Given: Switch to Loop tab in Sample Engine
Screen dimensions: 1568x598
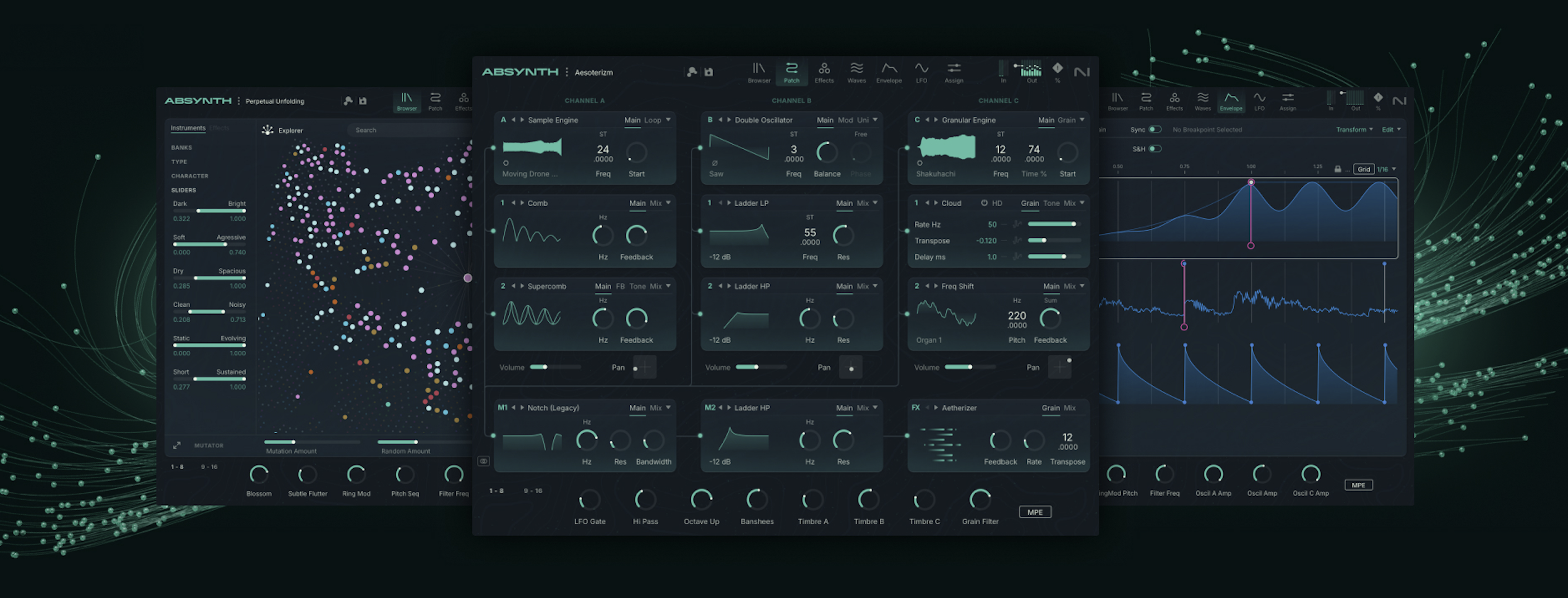Looking at the screenshot, I should pyautogui.click(x=652, y=120).
